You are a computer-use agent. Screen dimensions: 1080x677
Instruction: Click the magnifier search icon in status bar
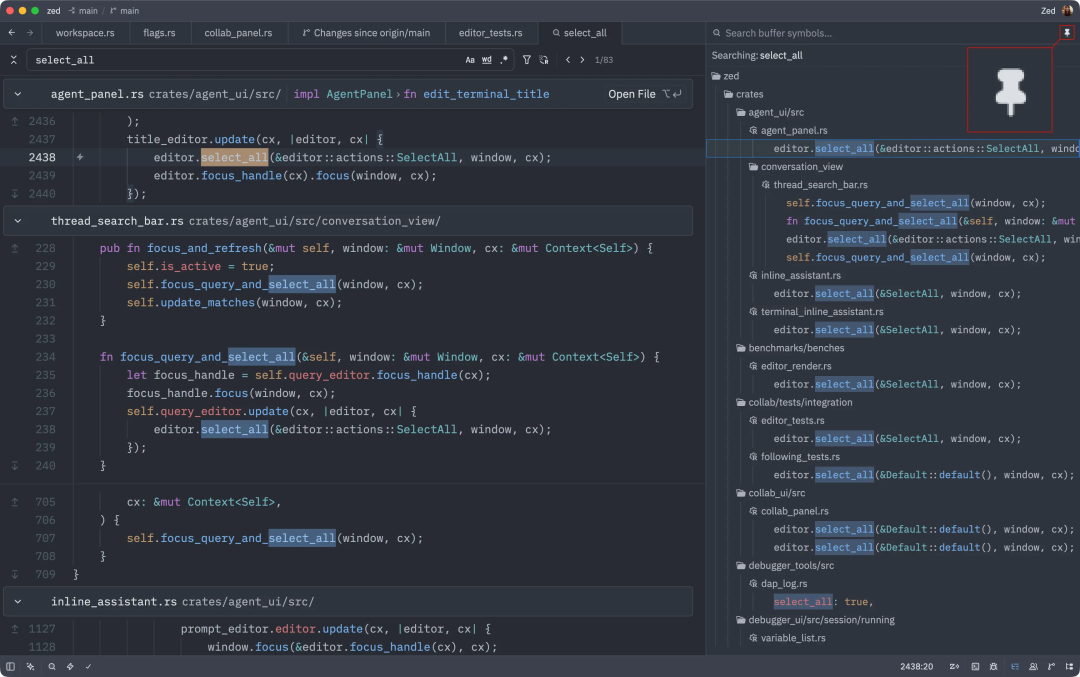52,666
